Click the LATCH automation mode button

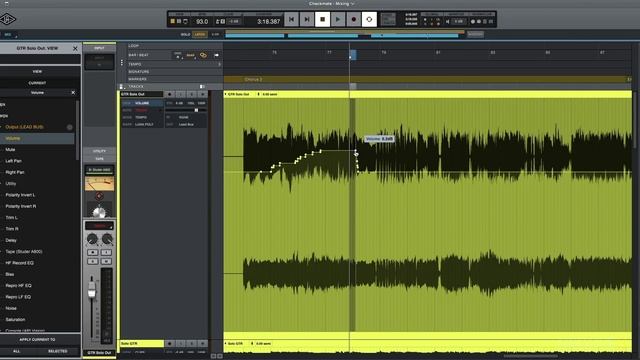point(200,34)
